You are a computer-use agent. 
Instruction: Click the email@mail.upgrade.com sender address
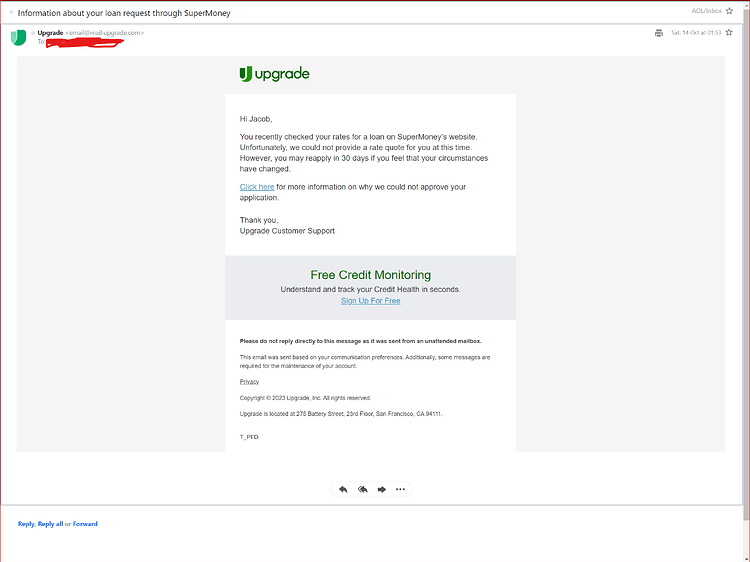(104, 33)
